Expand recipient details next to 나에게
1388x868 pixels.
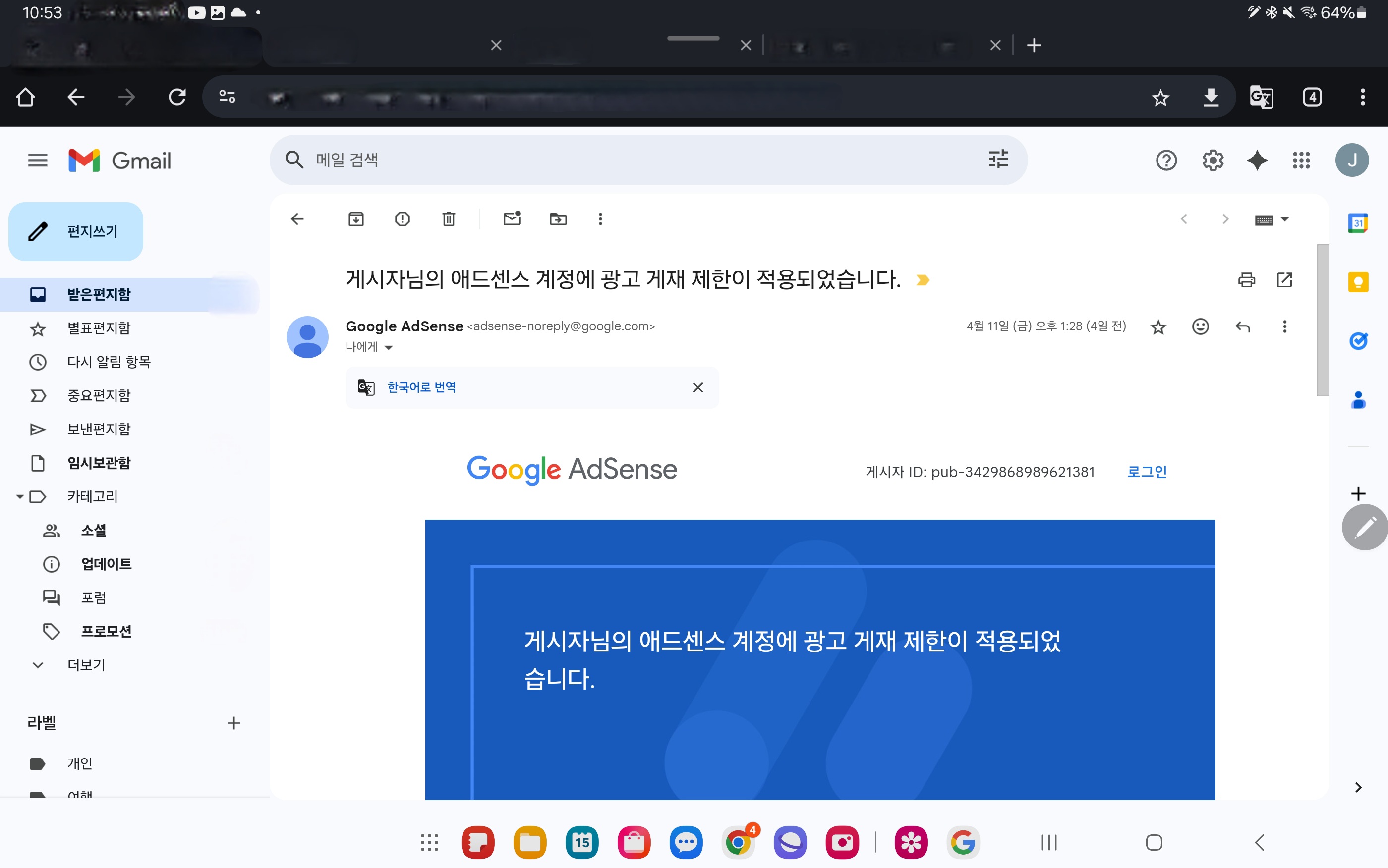tap(389, 348)
